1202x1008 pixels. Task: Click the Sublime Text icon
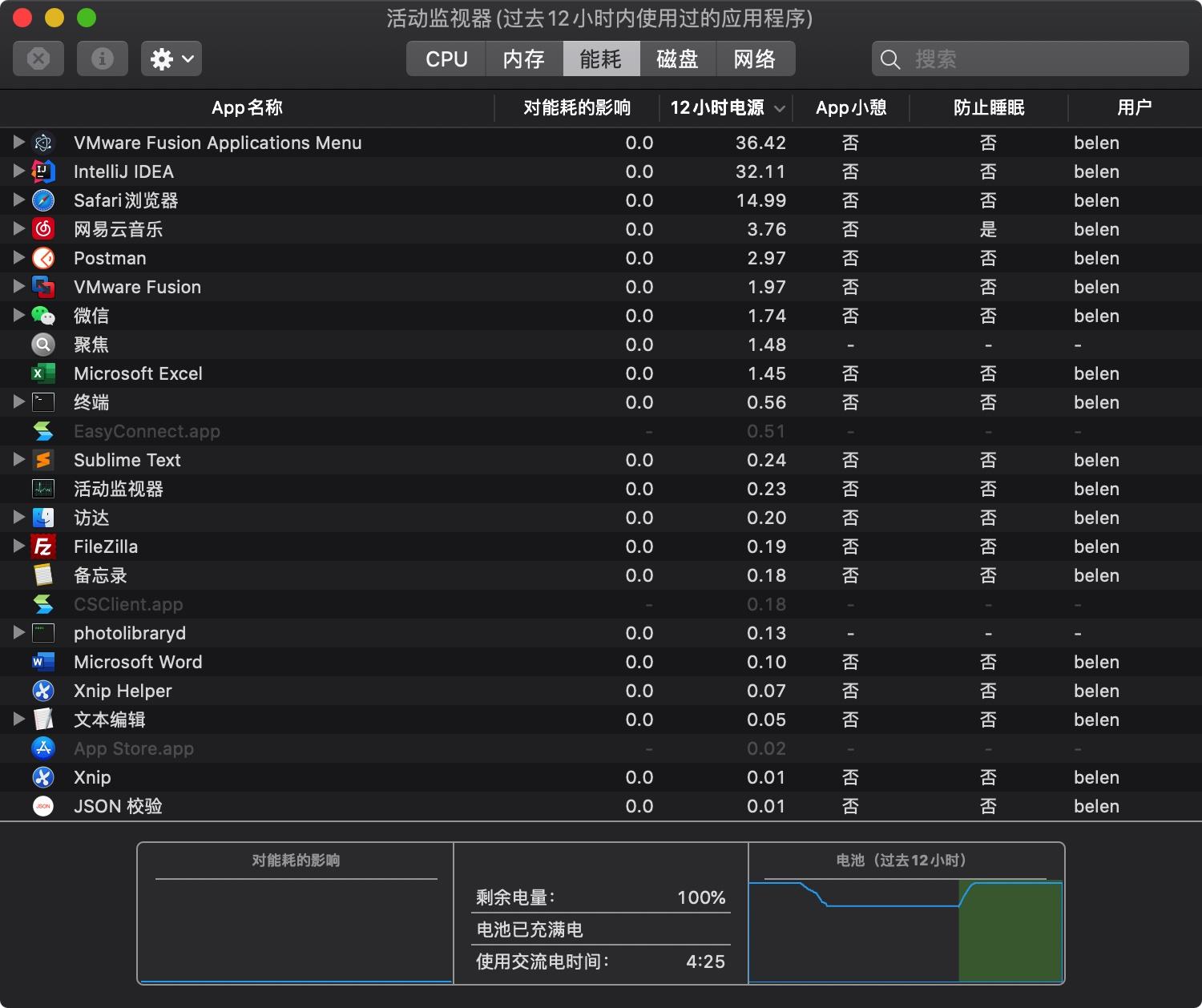point(43,460)
